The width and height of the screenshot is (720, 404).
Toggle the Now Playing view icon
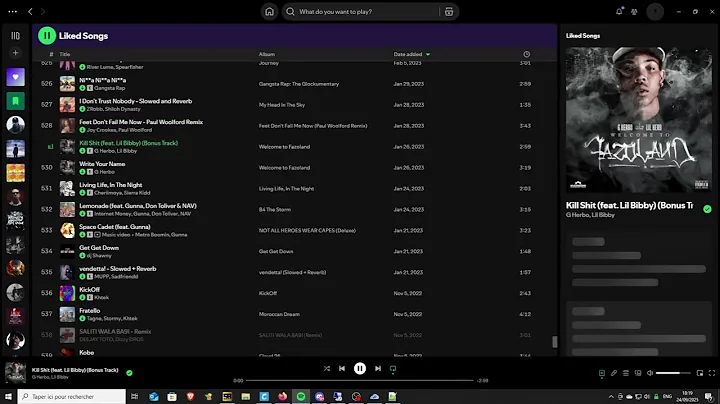[x=602, y=373]
